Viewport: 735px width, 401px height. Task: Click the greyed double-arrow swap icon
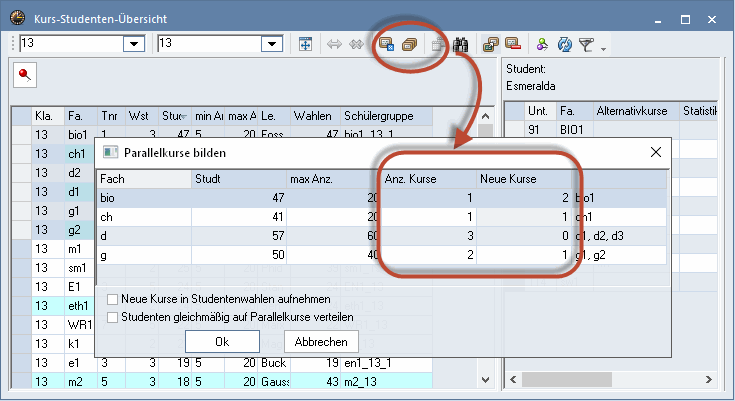point(334,45)
